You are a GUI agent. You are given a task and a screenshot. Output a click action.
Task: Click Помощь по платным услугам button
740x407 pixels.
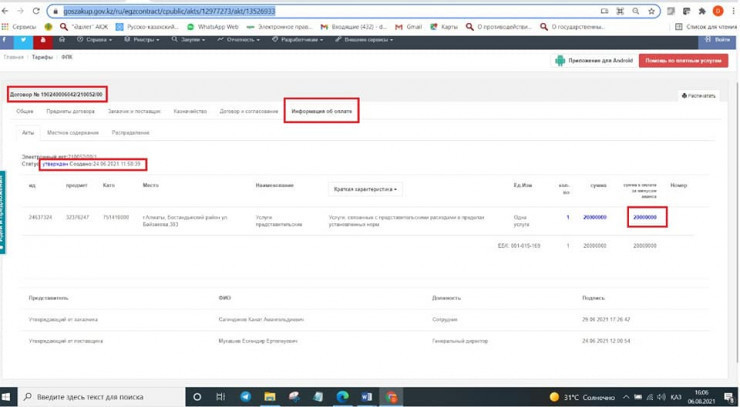click(x=683, y=61)
